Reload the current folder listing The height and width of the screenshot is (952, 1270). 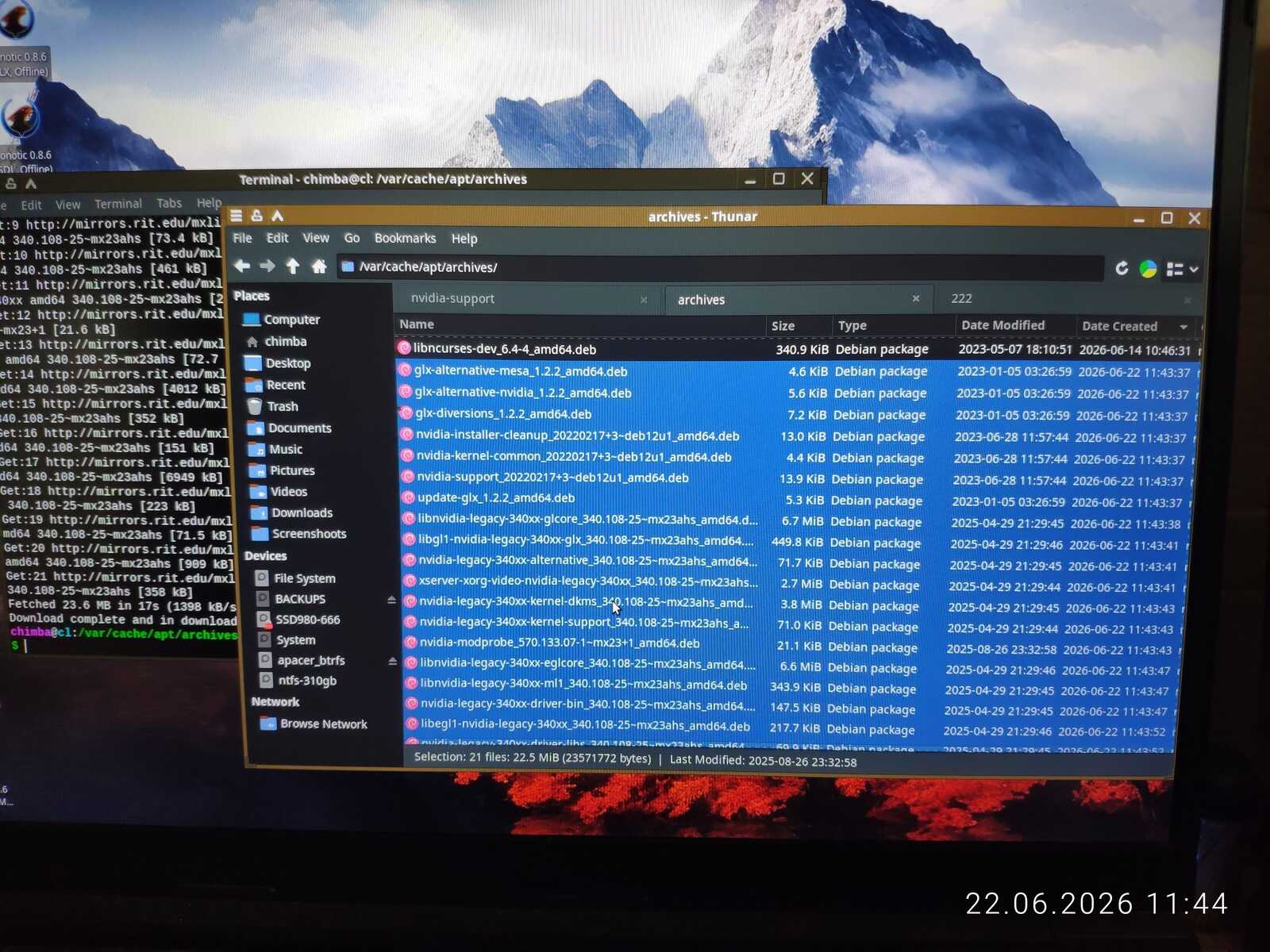[x=1122, y=268]
